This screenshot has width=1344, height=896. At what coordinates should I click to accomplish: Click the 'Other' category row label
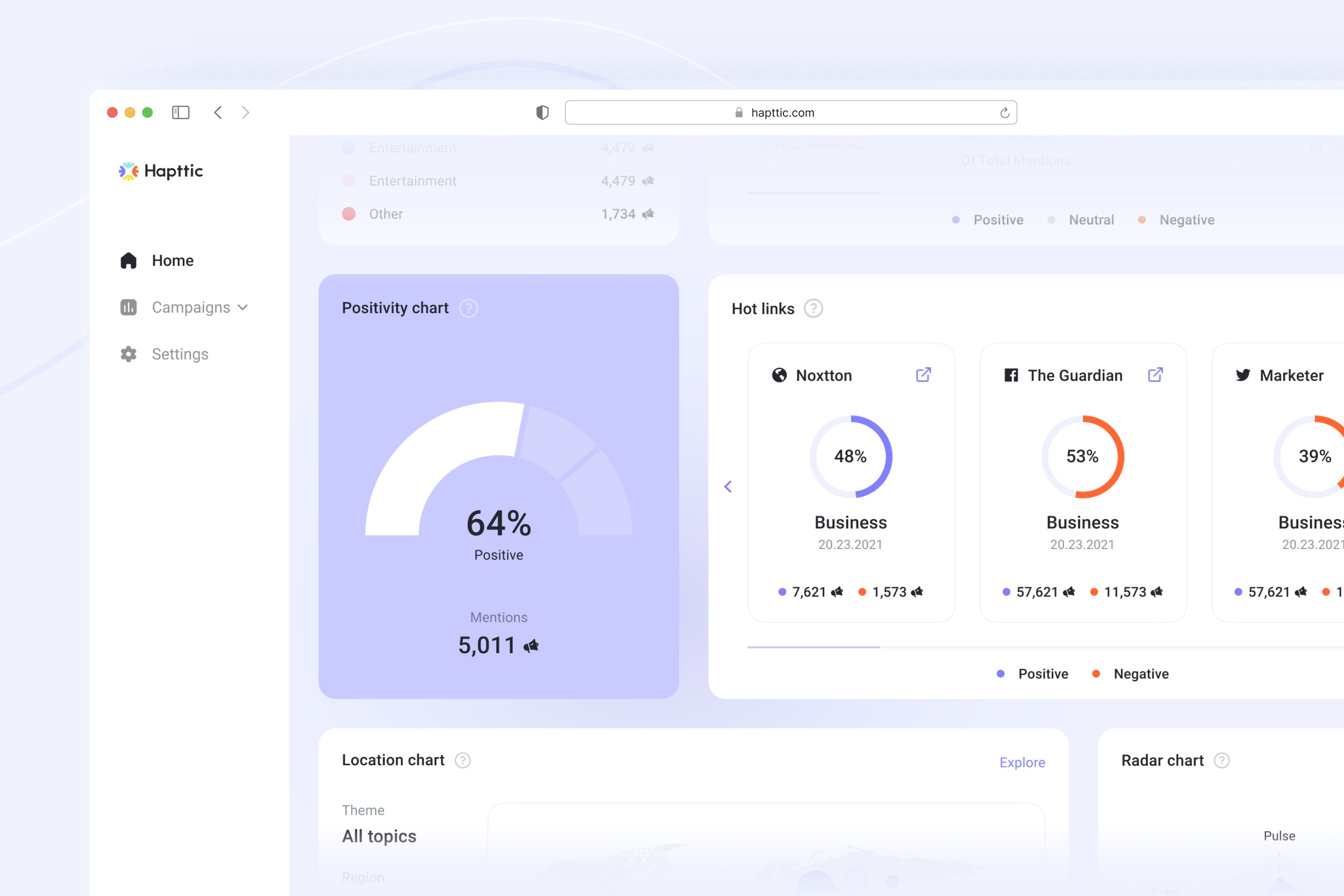(x=386, y=214)
